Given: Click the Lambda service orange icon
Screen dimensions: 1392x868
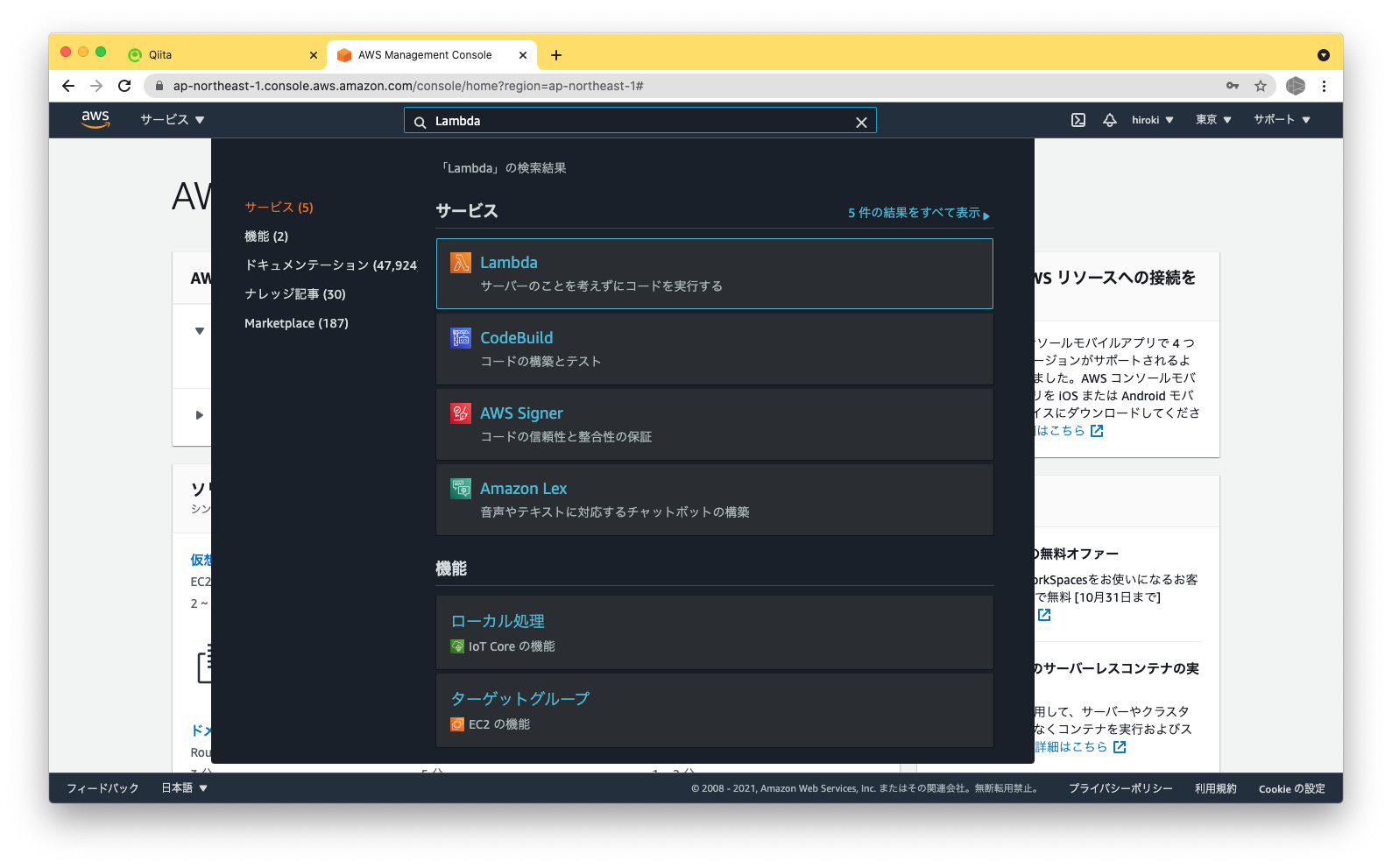Looking at the screenshot, I should (x=461, y=262).
